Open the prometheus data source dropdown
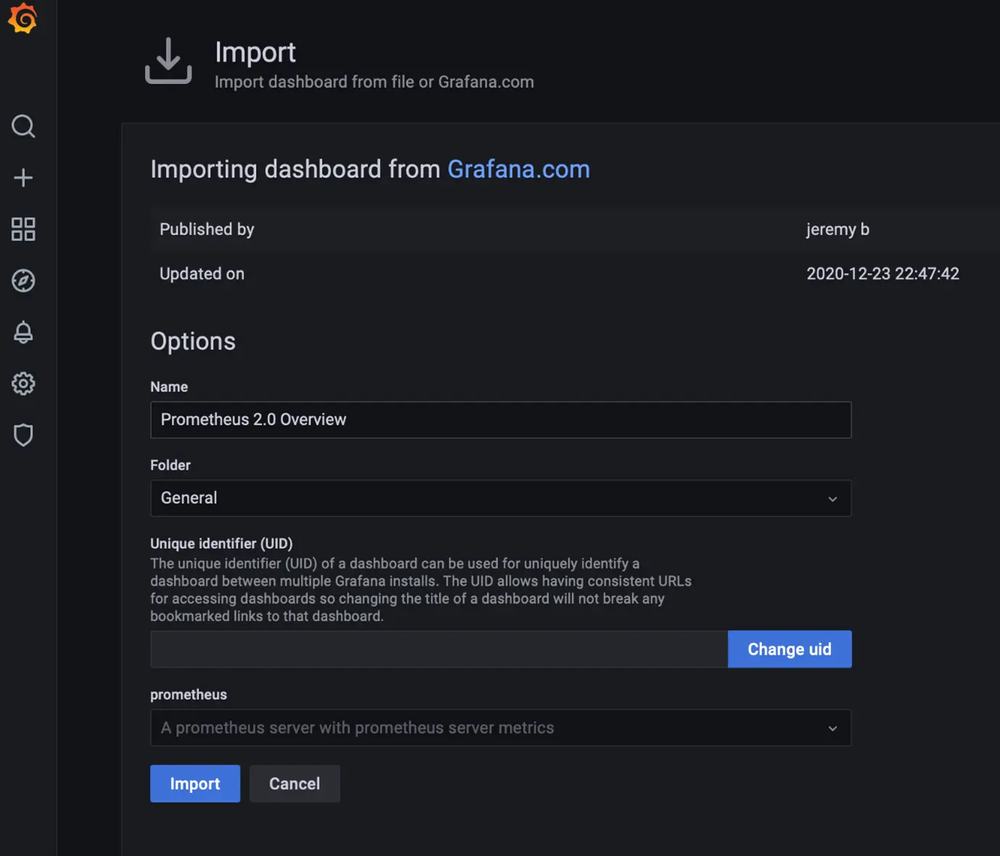Viewport: 1000px width, 856px height. [500, 728]
